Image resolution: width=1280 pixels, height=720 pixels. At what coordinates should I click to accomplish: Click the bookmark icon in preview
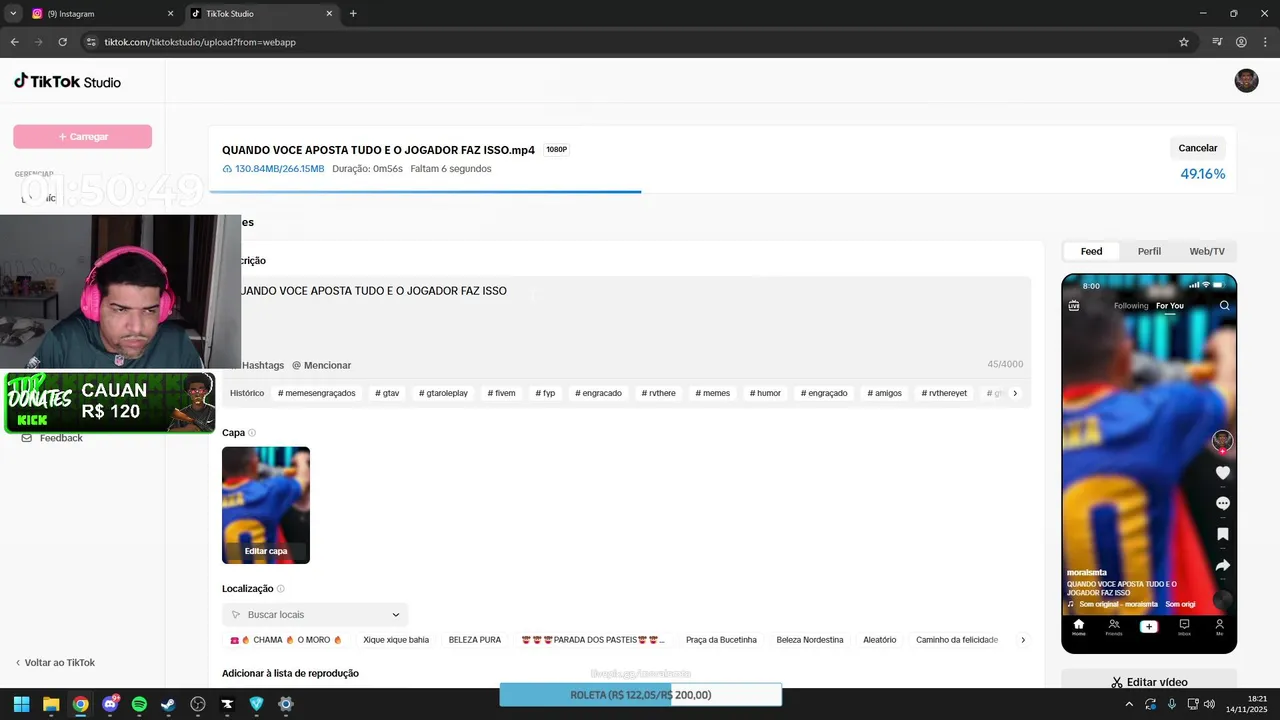pyautogui.click(x=1223, y=534)
